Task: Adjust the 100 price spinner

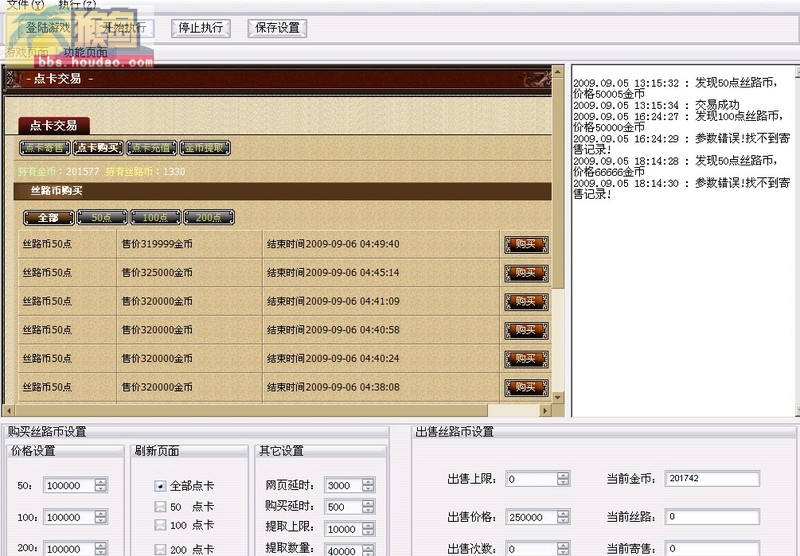Action: click(x=101, y=517)
